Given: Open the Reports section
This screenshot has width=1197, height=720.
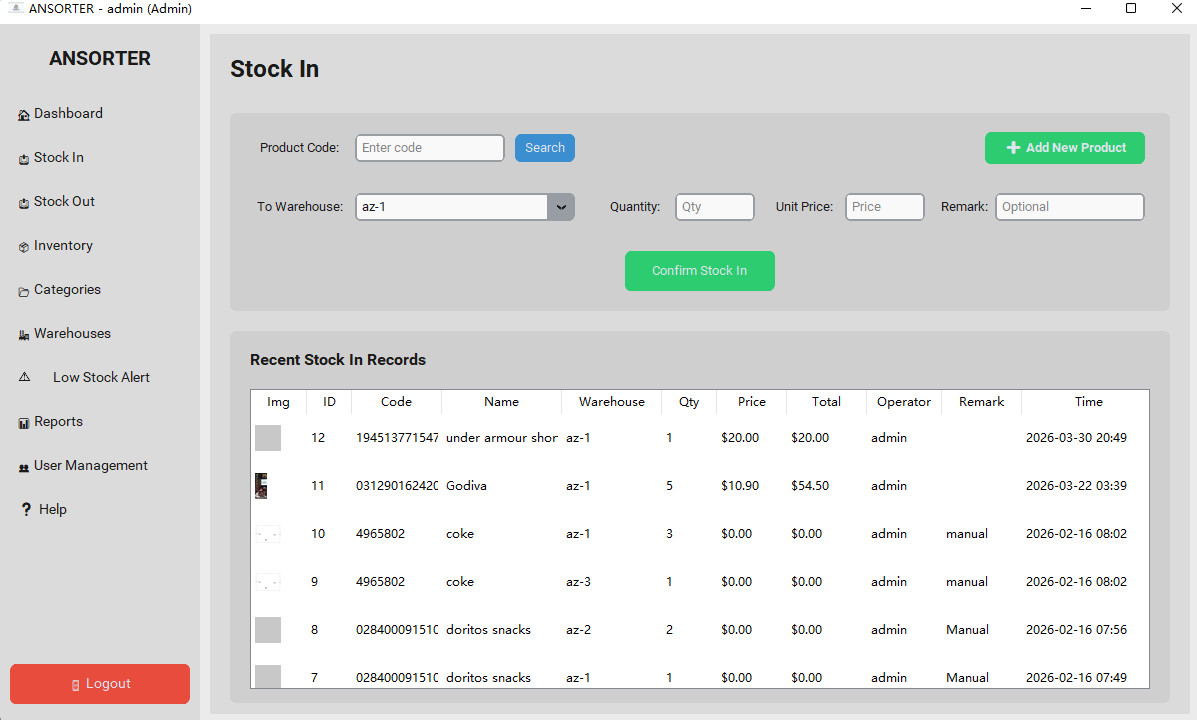Looking at the screenshot, I should point(58,421).
